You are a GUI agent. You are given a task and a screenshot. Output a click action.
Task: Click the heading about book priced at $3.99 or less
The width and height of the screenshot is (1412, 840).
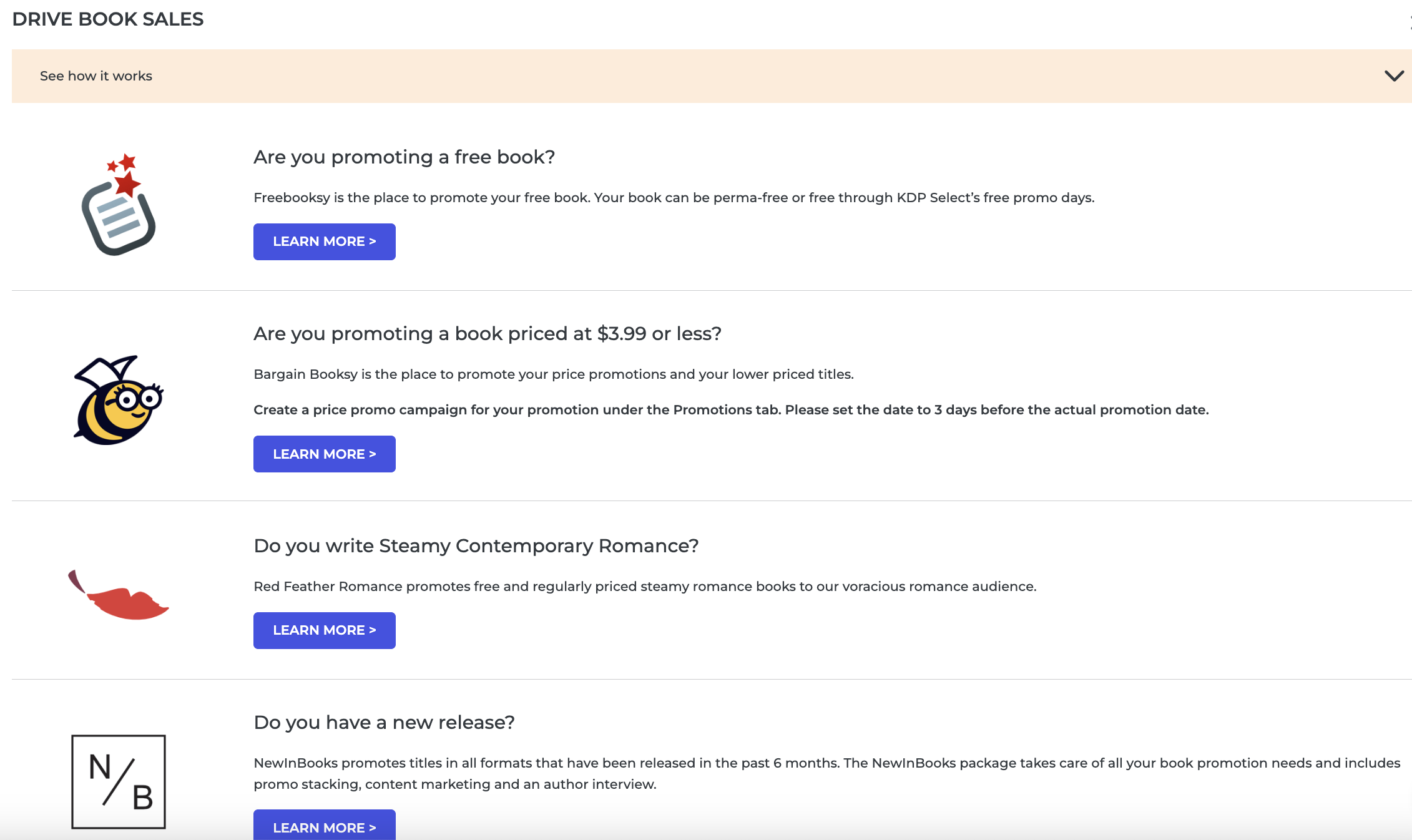pyautogui.click(x=488, y=334)
